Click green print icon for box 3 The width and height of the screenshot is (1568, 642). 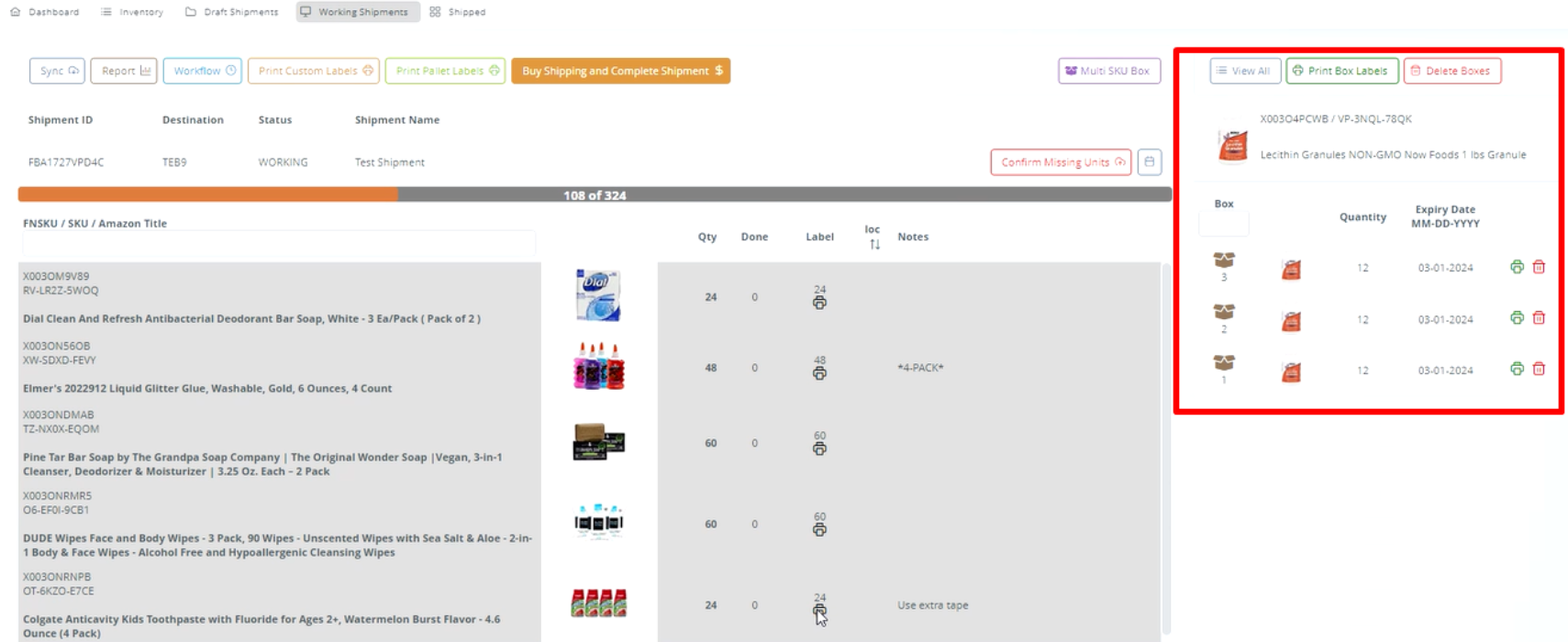[1517, 267]
